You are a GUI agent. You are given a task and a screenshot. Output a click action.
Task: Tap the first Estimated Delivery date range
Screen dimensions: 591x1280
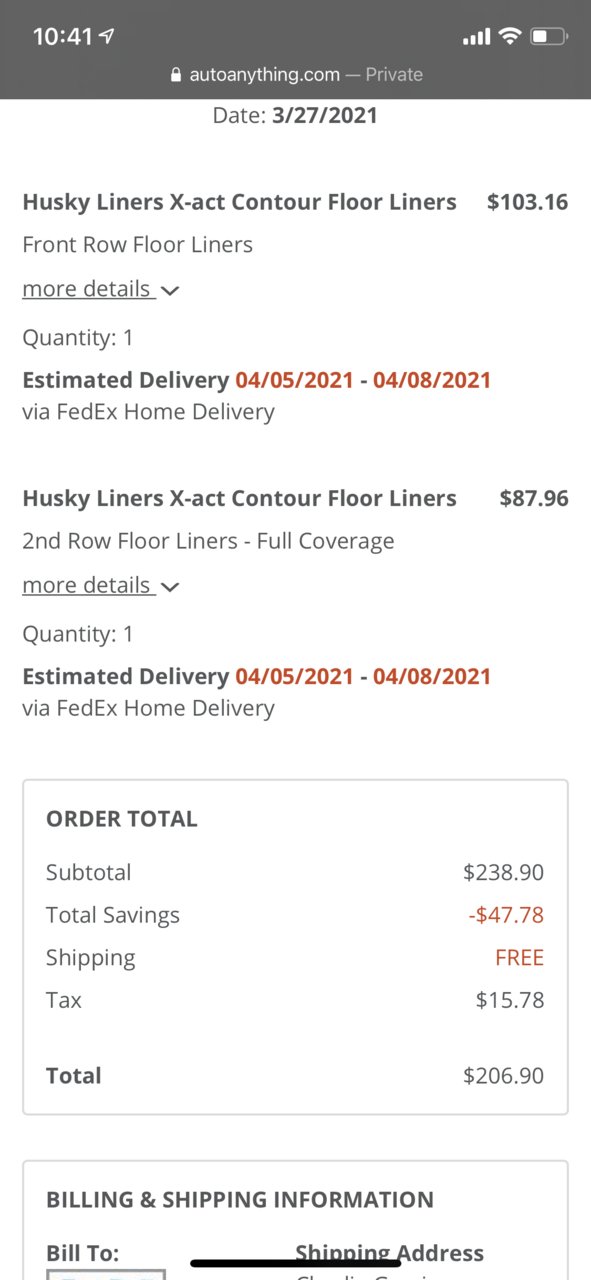363,380
